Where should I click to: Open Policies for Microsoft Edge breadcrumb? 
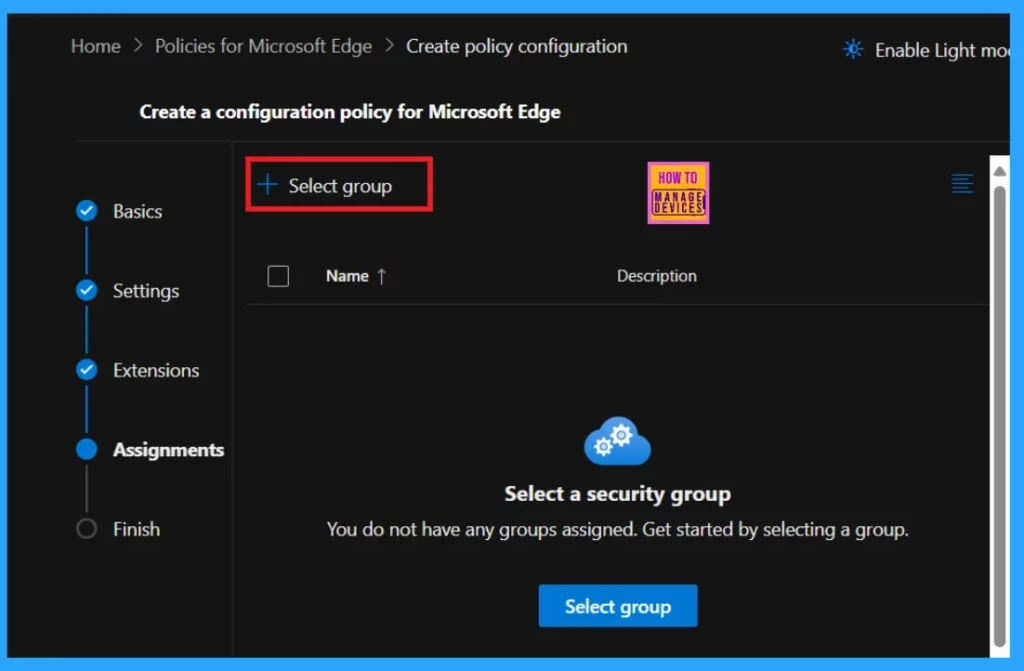pos(263,46)
